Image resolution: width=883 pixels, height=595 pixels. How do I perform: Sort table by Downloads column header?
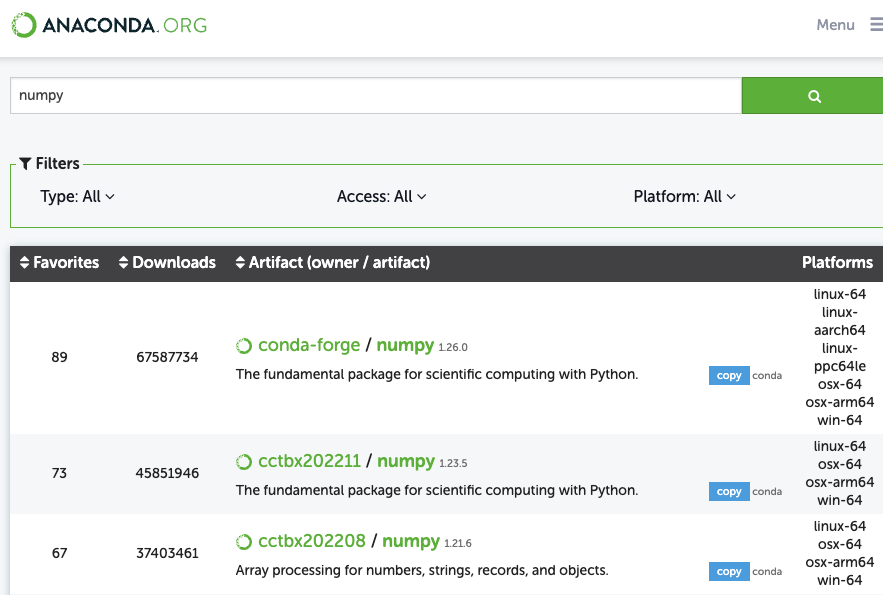pyautogui.click(x=167, y=262)
